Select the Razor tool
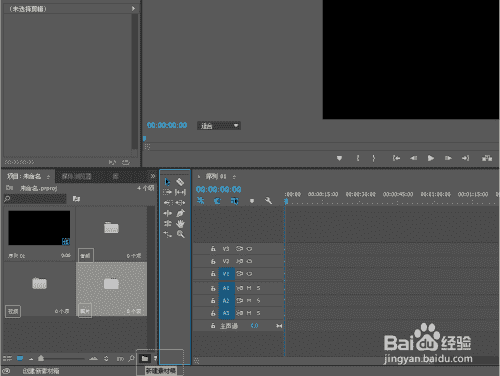The image size is (500, 376). tap(180, 182)
